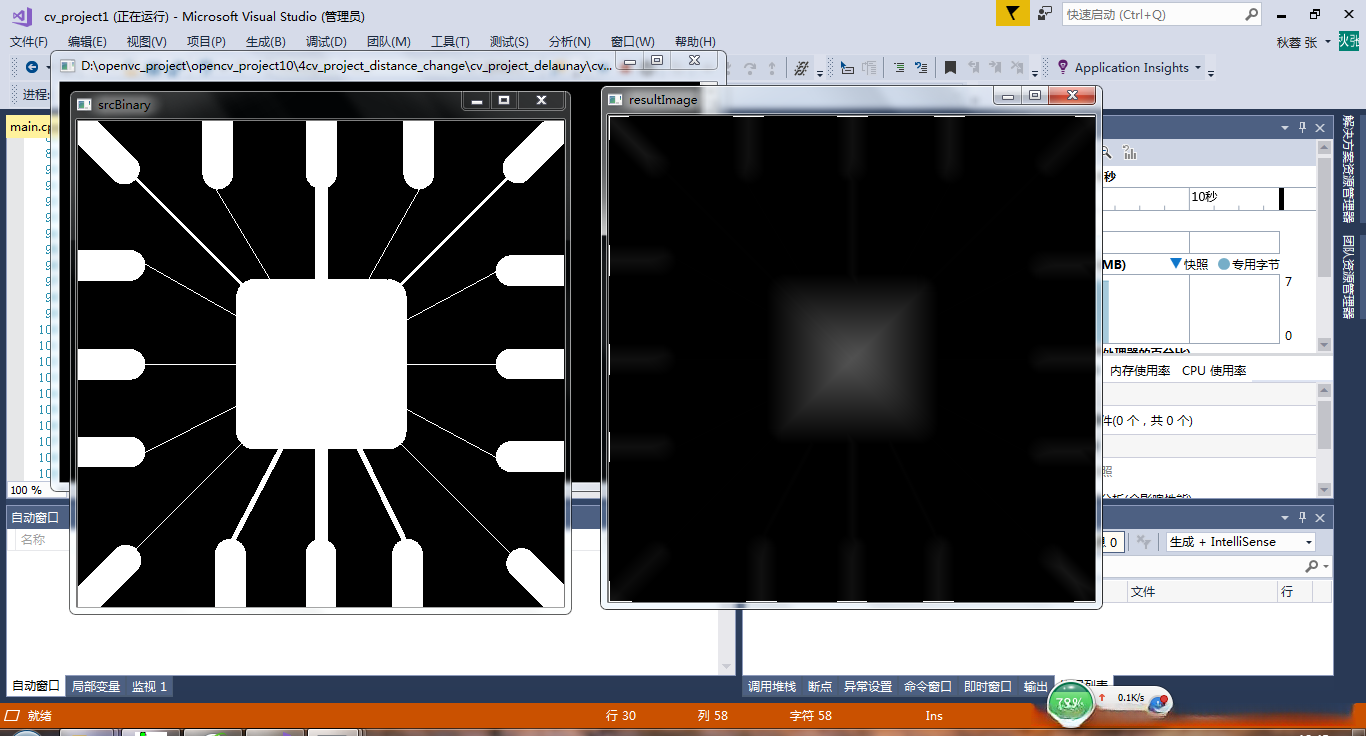Click the previous bookmark icon
Screen dimensions: 1366x736
(x=973, y=68)
